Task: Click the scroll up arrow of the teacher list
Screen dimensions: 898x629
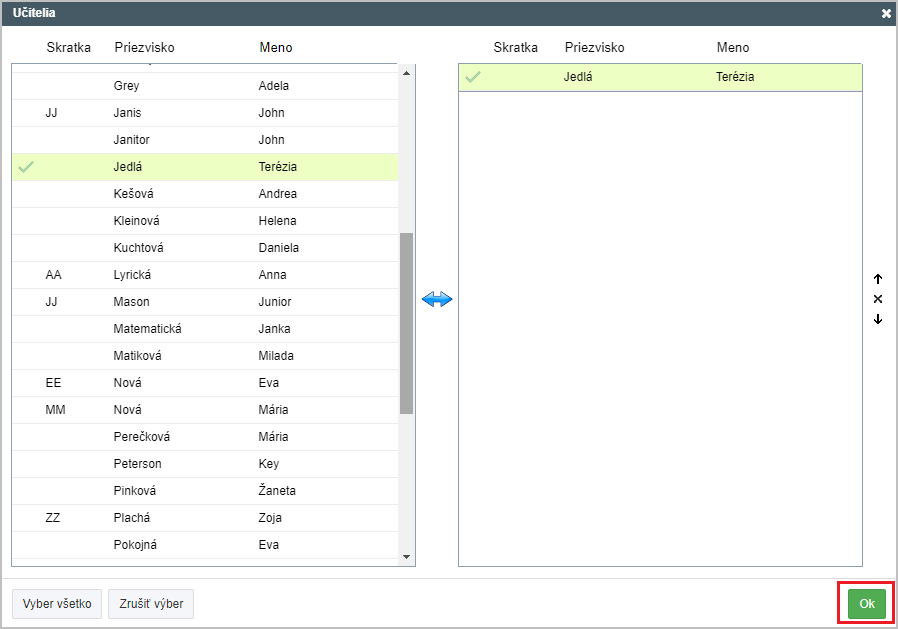Action: (x=407, y=73)
